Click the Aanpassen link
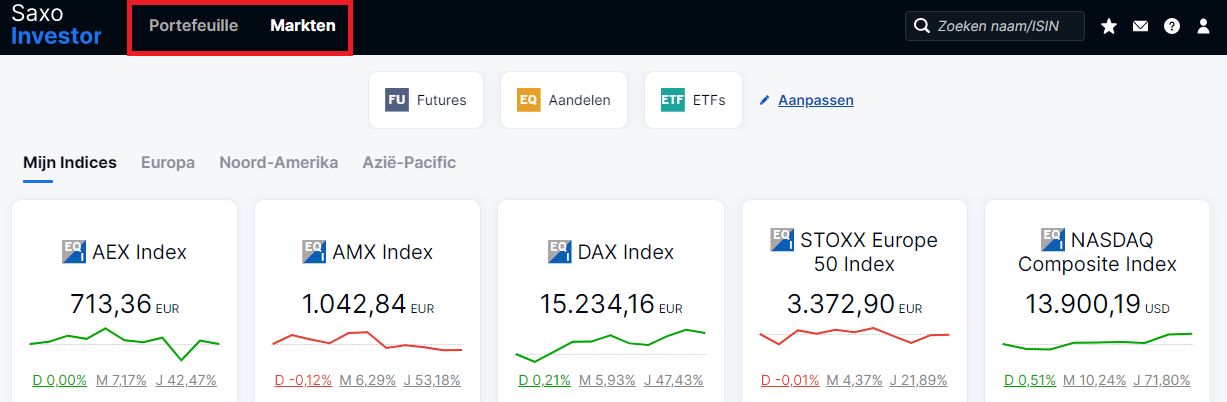Viewport: 1227px width, 402px height. point(816,100)
